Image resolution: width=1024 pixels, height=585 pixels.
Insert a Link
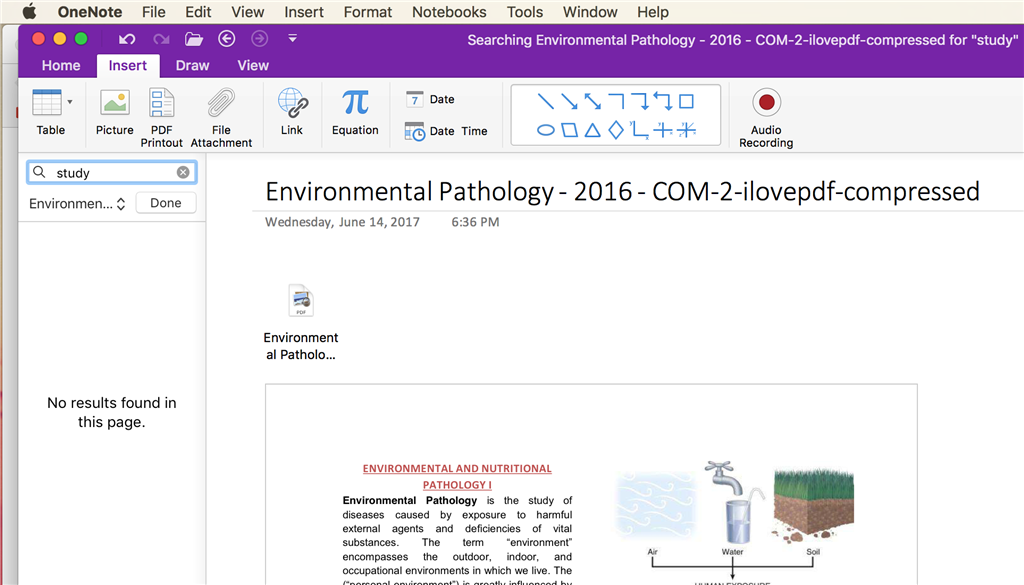[x=292, y=112]
